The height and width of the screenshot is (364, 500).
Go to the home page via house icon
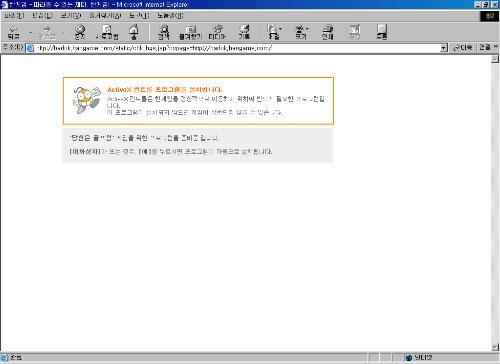click(x=134, y=32)
